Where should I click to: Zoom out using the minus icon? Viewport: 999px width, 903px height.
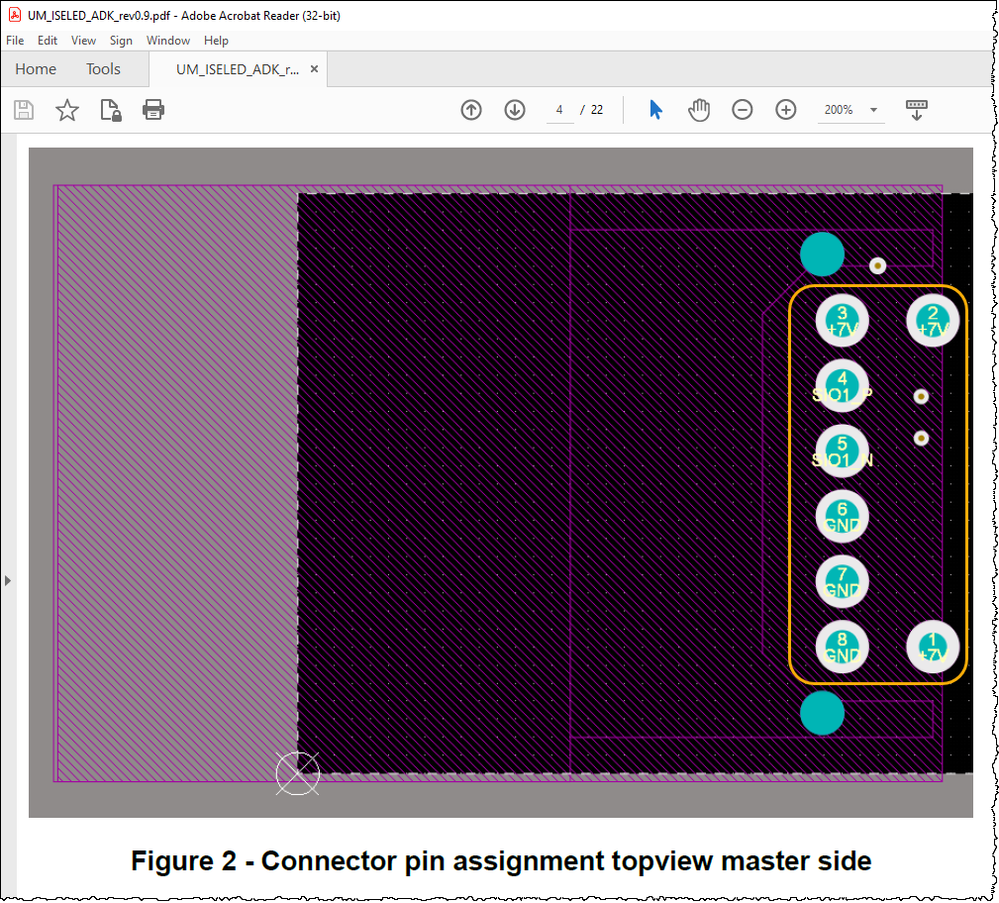click(x=742, y=110)
